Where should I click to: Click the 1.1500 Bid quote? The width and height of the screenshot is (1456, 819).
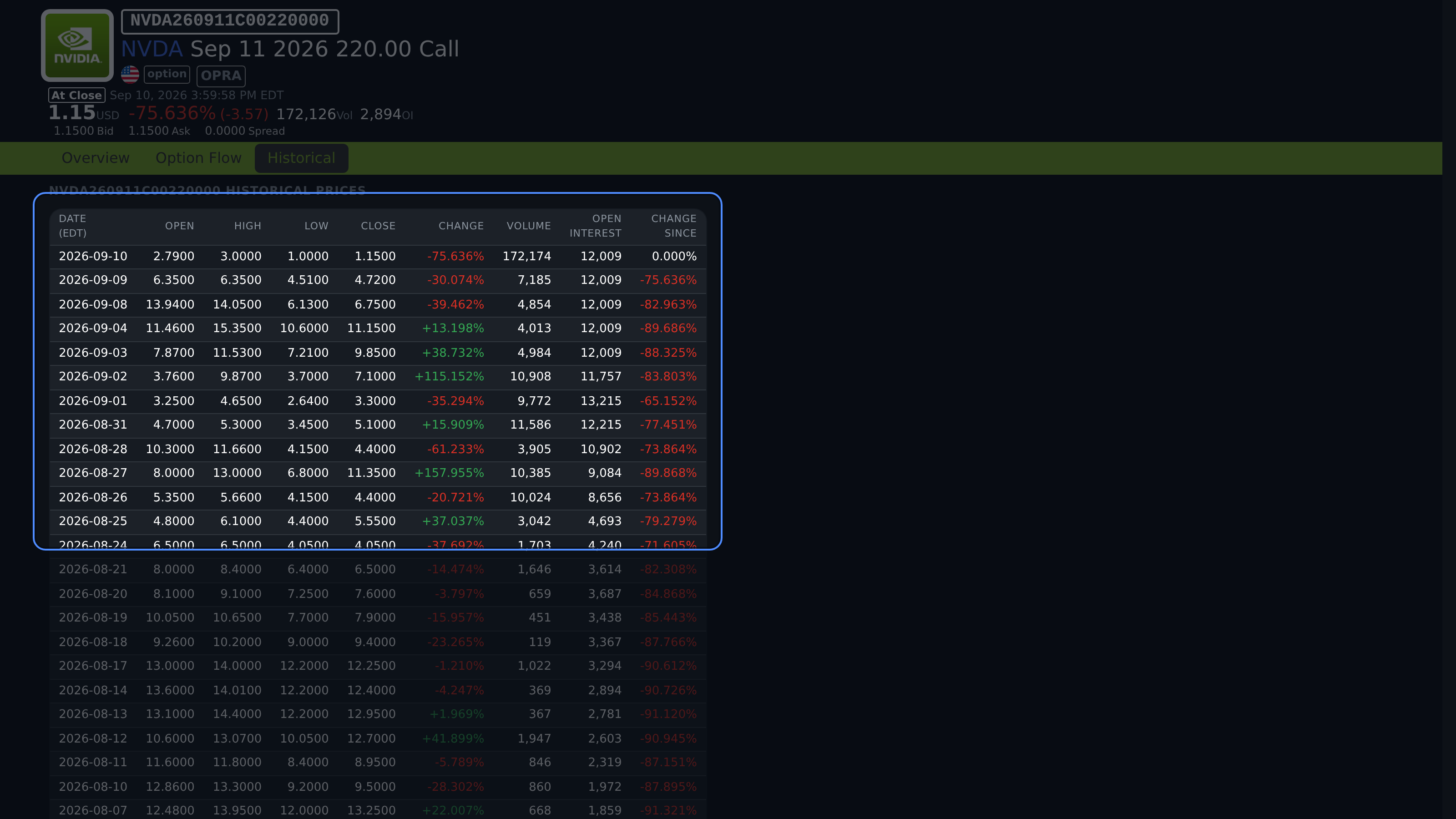[84, 131]
